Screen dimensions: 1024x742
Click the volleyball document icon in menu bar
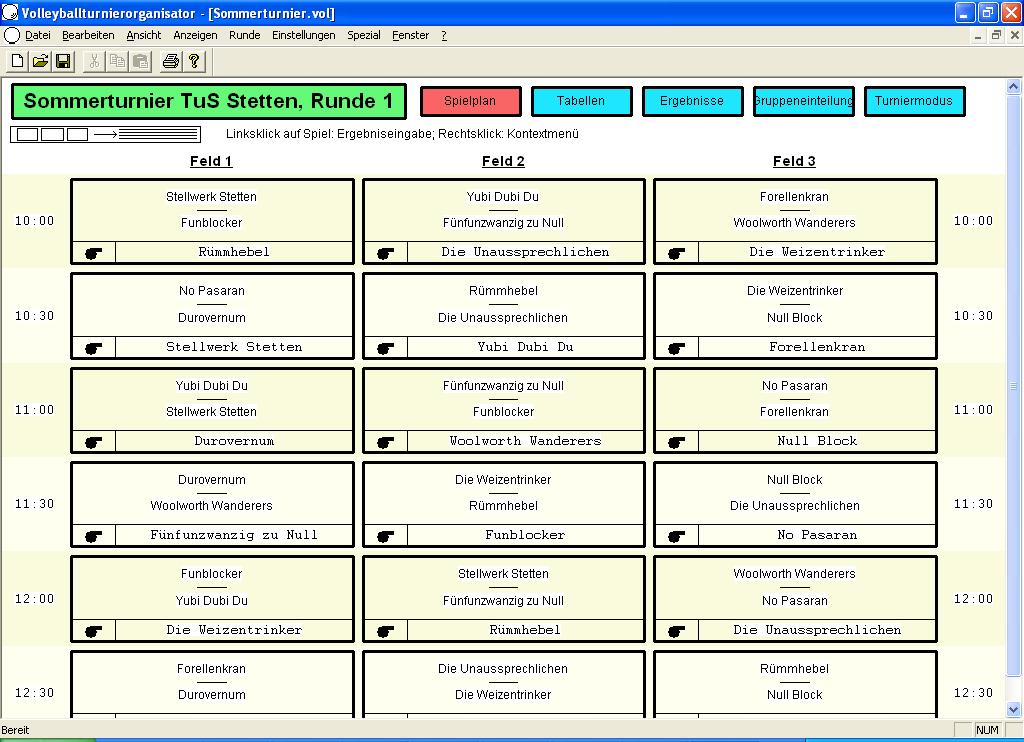pos(12,35)
